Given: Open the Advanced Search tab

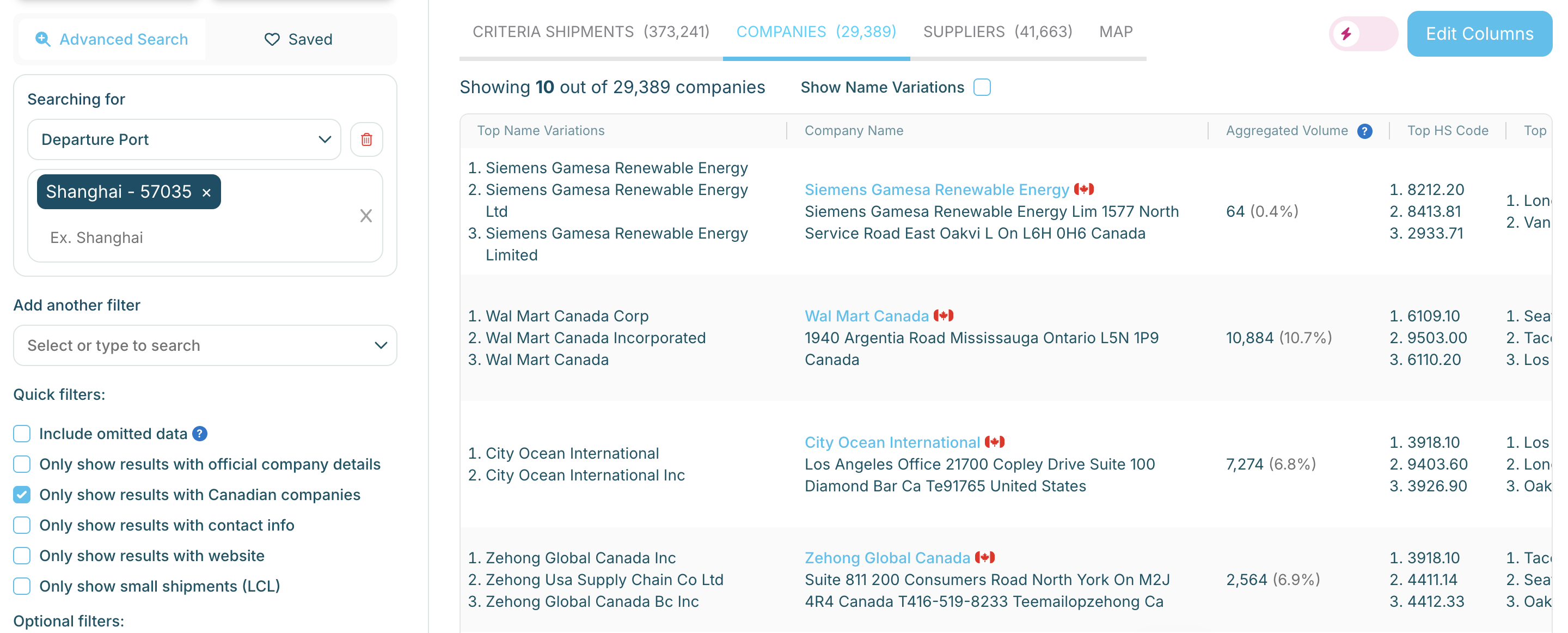Looking at the screenshot, I should pyautogui.click(x=112, y=39).
